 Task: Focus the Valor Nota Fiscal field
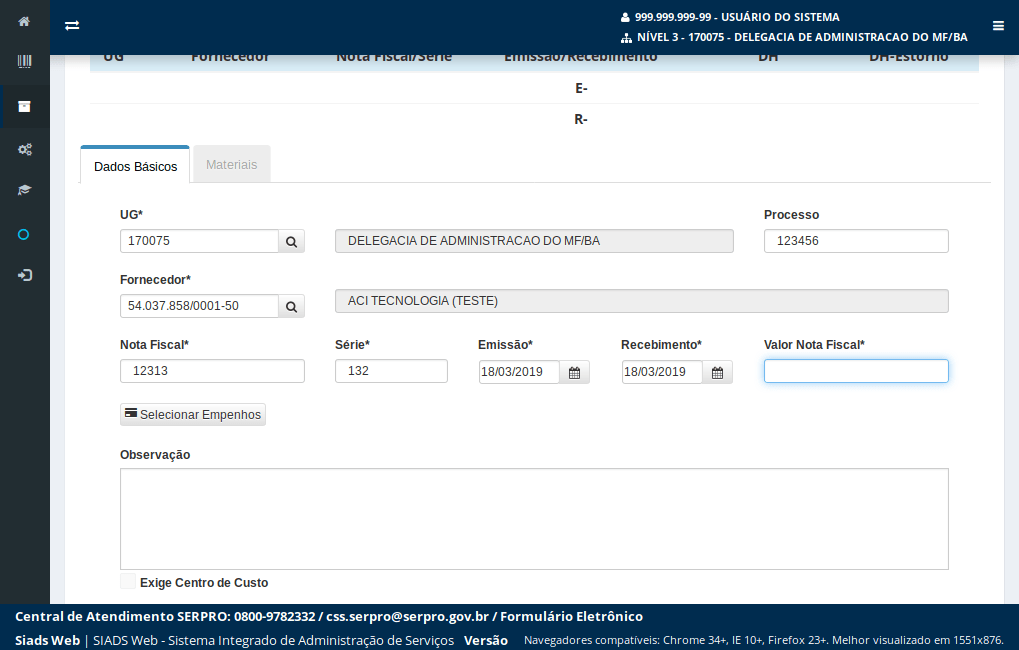tap(856, 371)
